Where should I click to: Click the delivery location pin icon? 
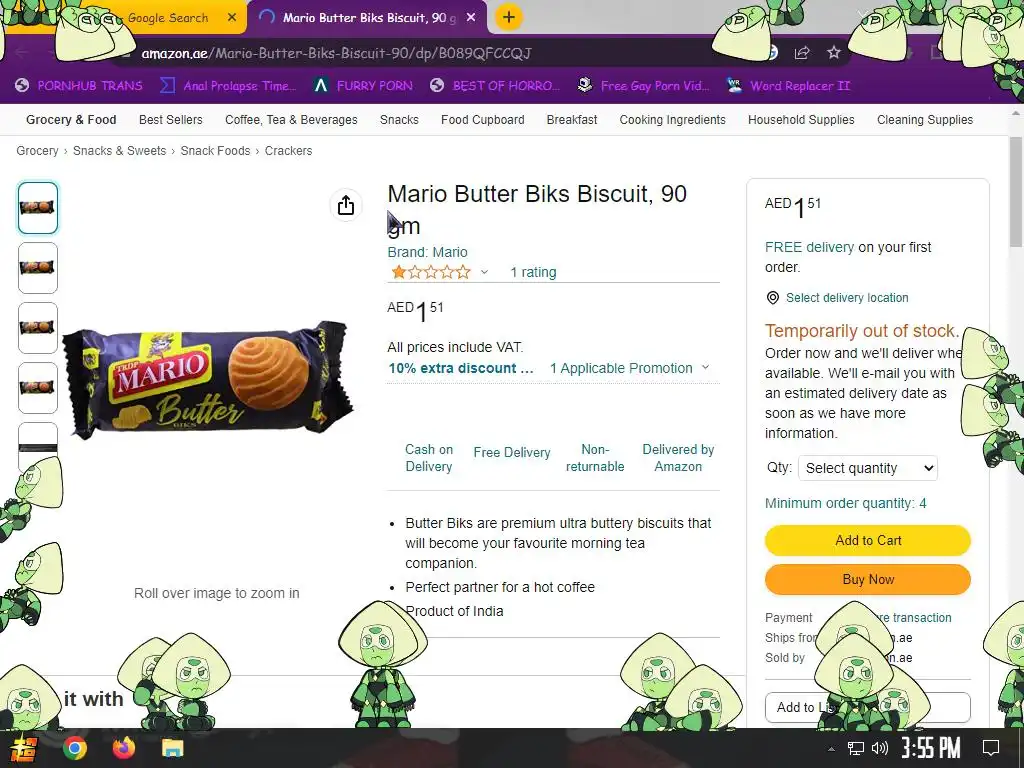pyautogui.click(x=773, y=298)
